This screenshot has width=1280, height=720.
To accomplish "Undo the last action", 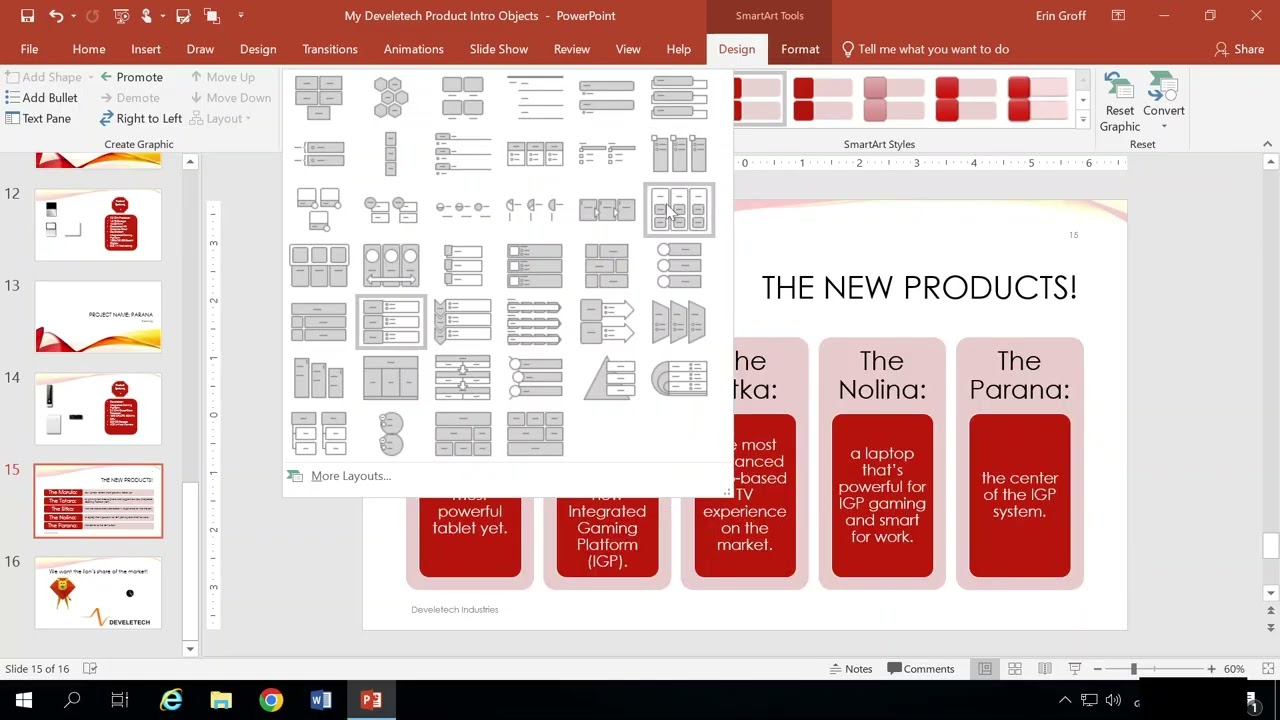I will click(x=57, y=16).
